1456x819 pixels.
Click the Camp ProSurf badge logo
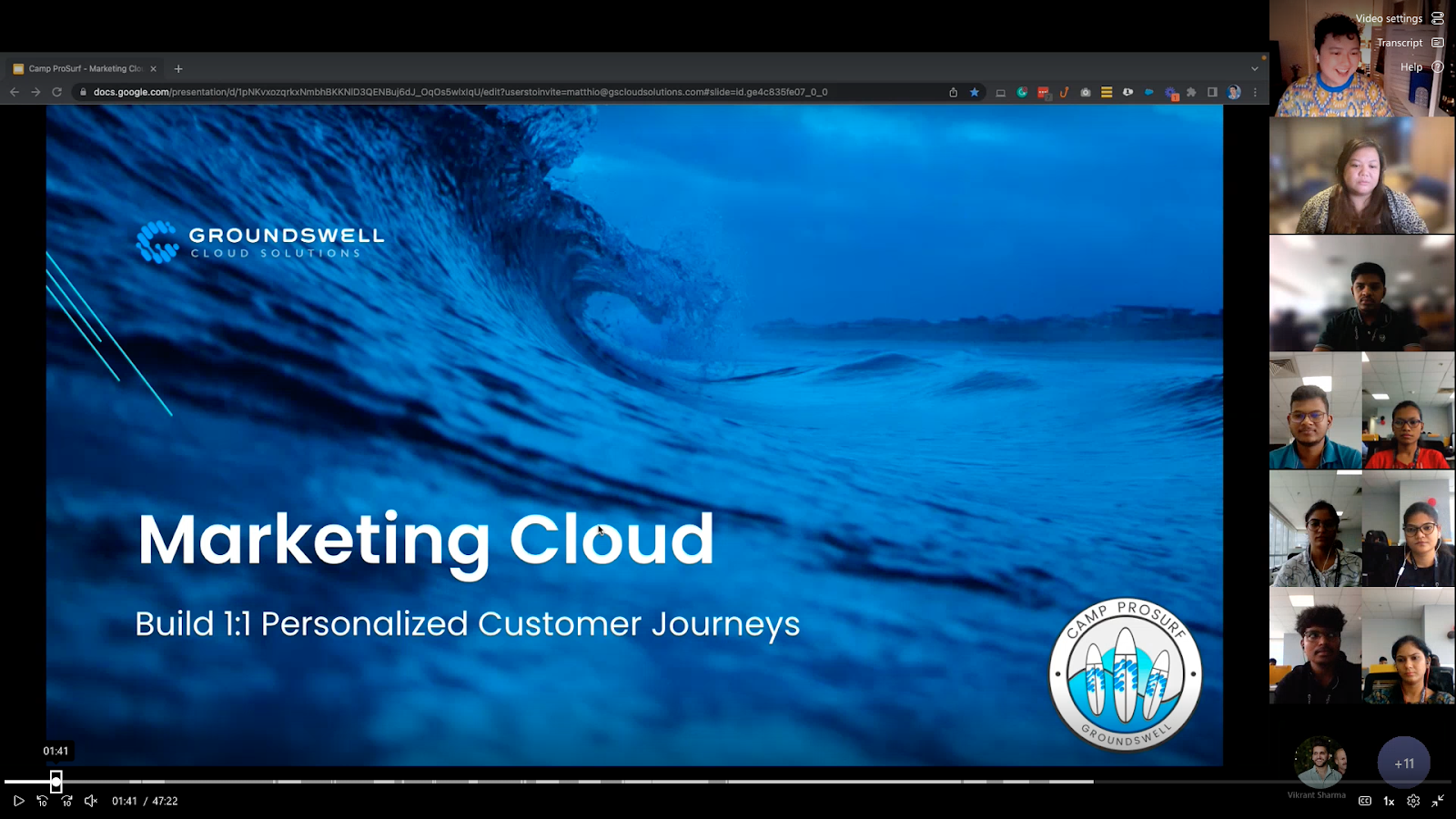coord(1126,674)
